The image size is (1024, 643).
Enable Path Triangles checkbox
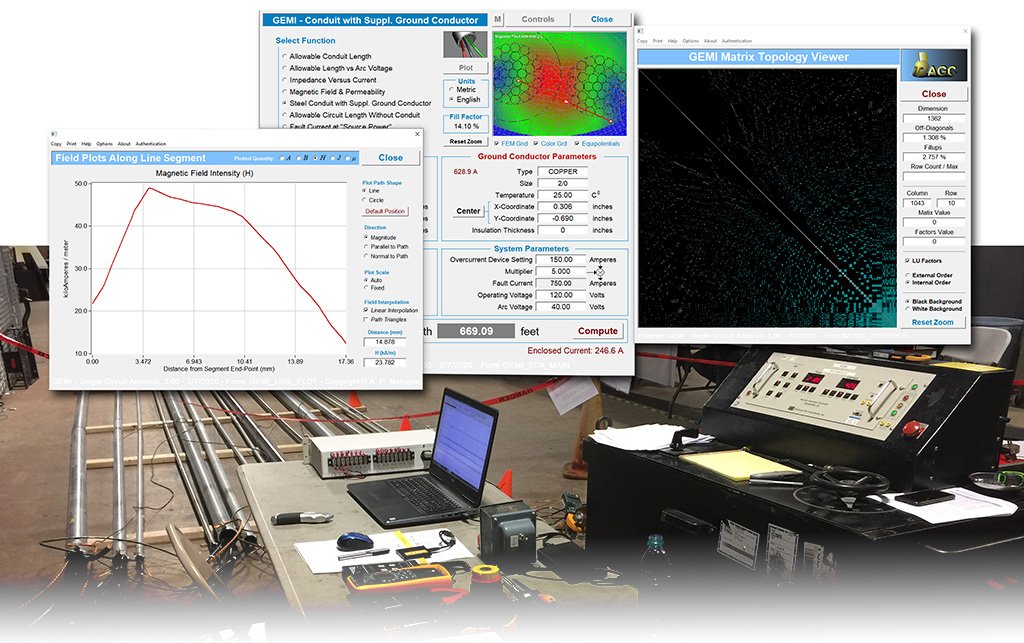pyautogui.click(x=366, y=320)
